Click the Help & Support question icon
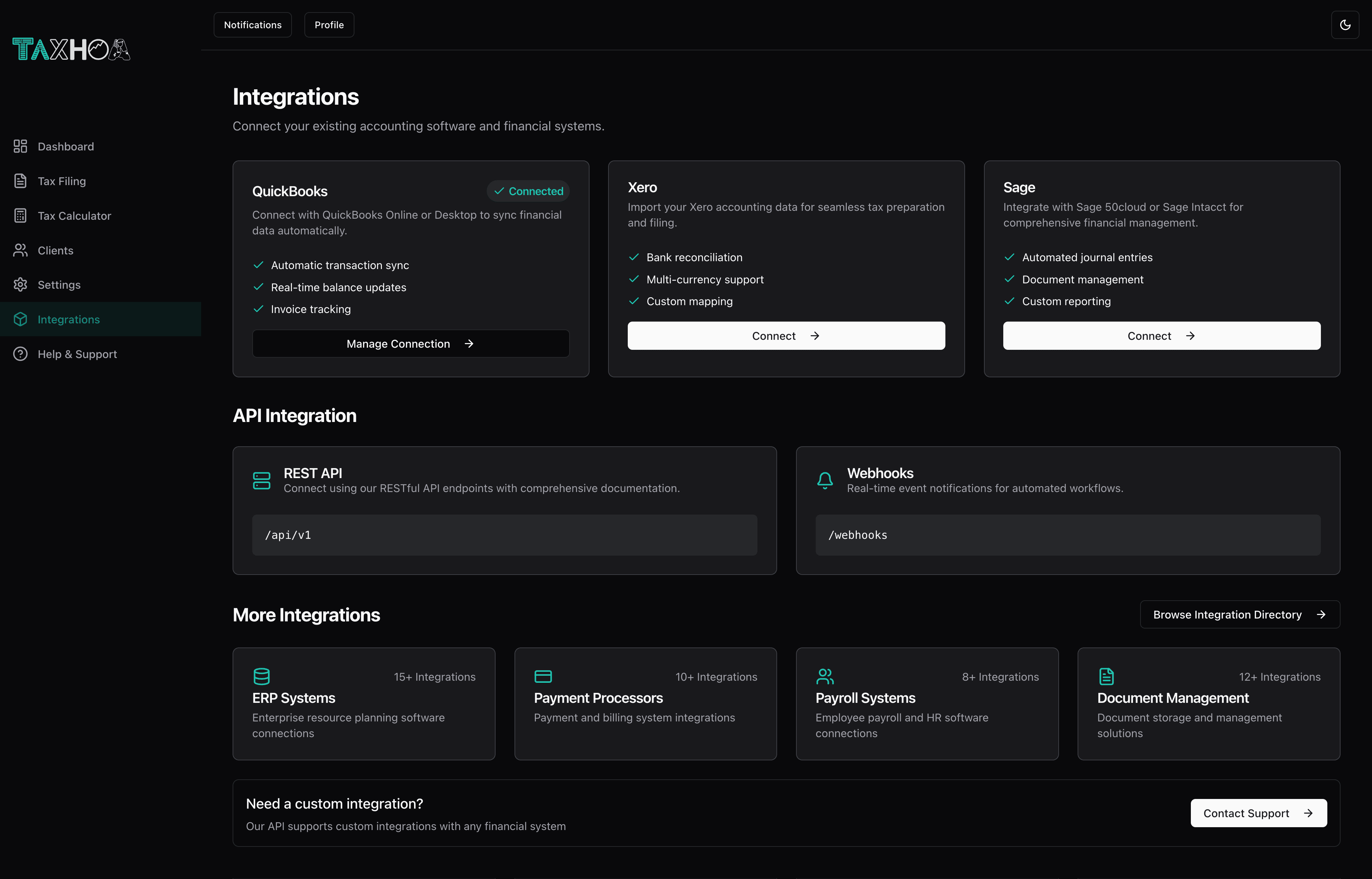This screenshot has height=879, width=1372. (21, 354)
